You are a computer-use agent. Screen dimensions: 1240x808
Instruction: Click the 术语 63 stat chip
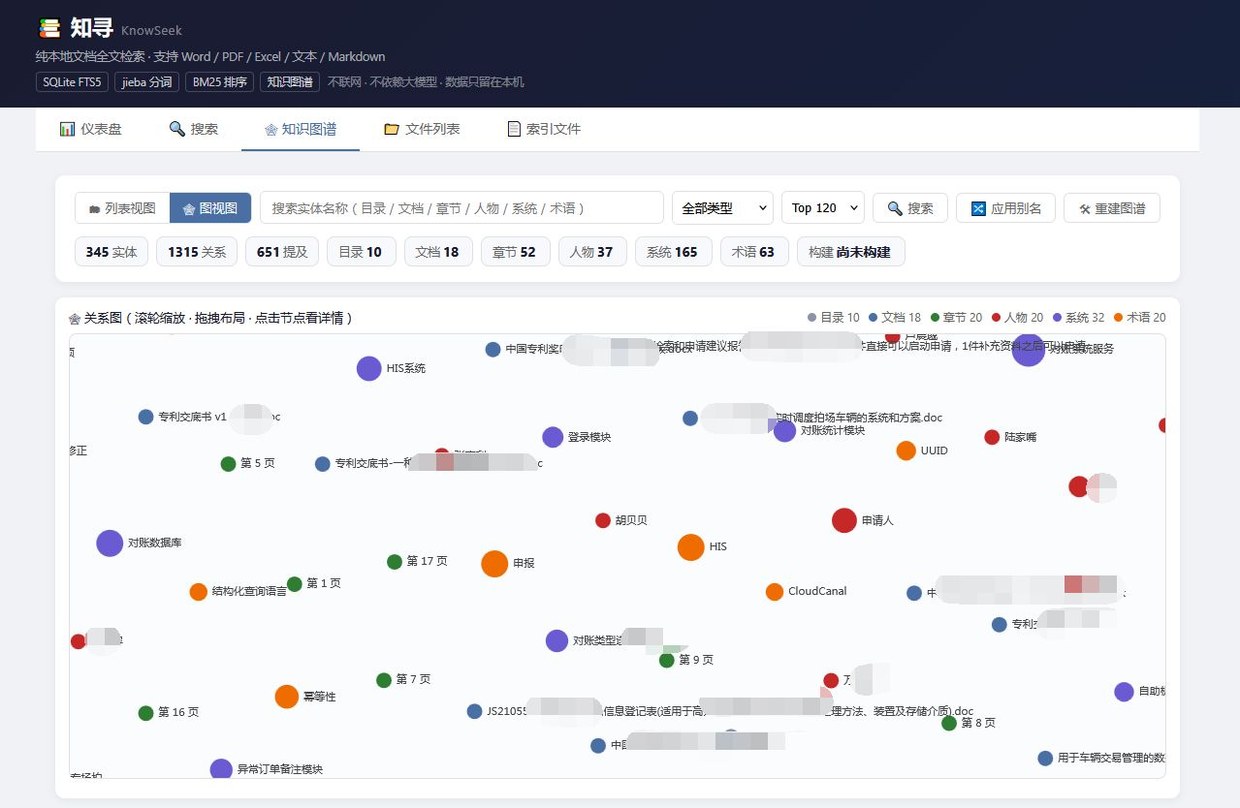tap(754, 252)
